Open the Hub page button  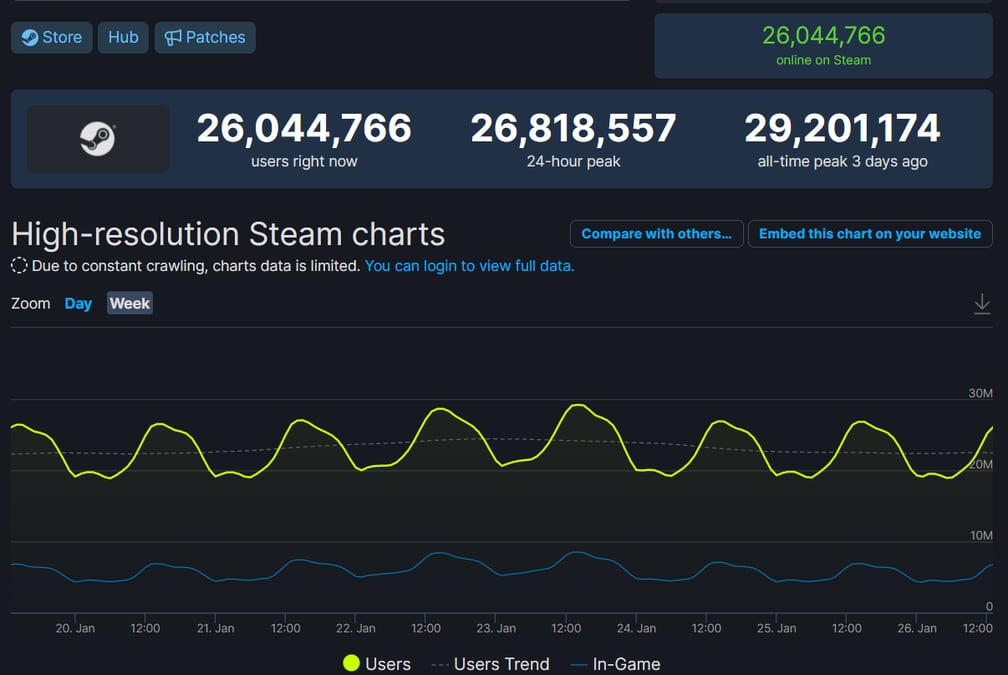pos(123,37)
